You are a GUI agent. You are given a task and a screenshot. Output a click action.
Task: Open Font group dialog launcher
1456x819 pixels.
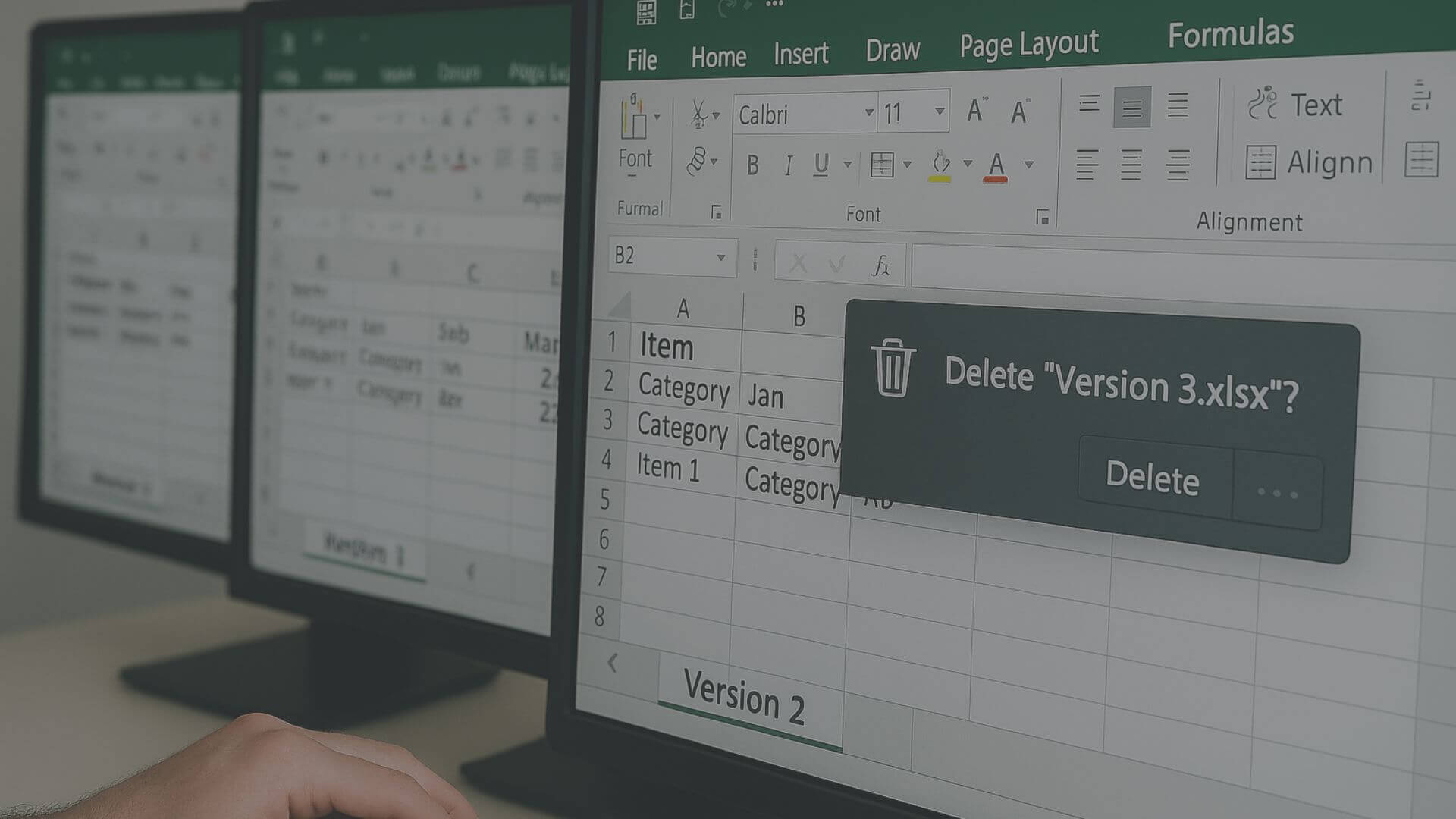[x=1043, y=218]
